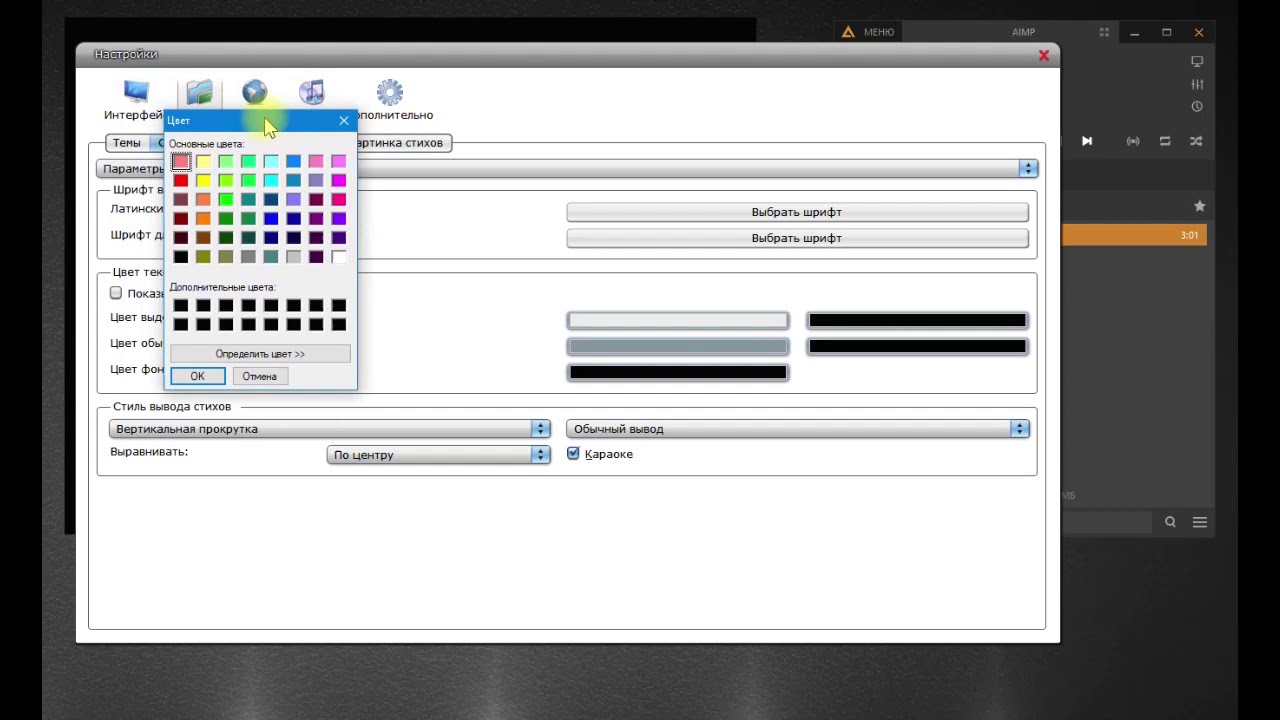Toggle repeat mode in AIMP
The width and height of the screenshot is (1280, 720).
pyautogui.click(x=1165, y=141)
